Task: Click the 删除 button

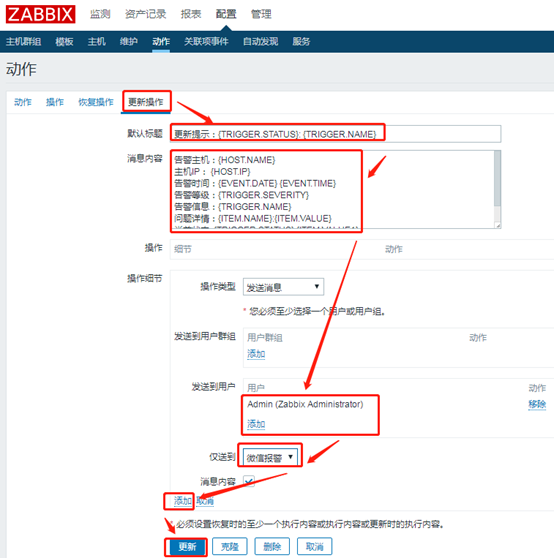Action: (272, 546)
